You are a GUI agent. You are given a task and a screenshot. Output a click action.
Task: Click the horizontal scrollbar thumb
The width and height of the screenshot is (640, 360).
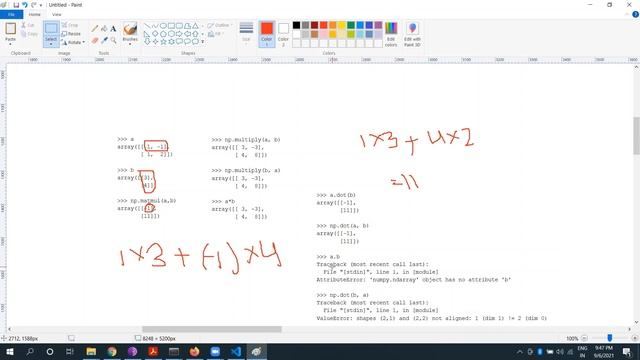coord(211,329)
